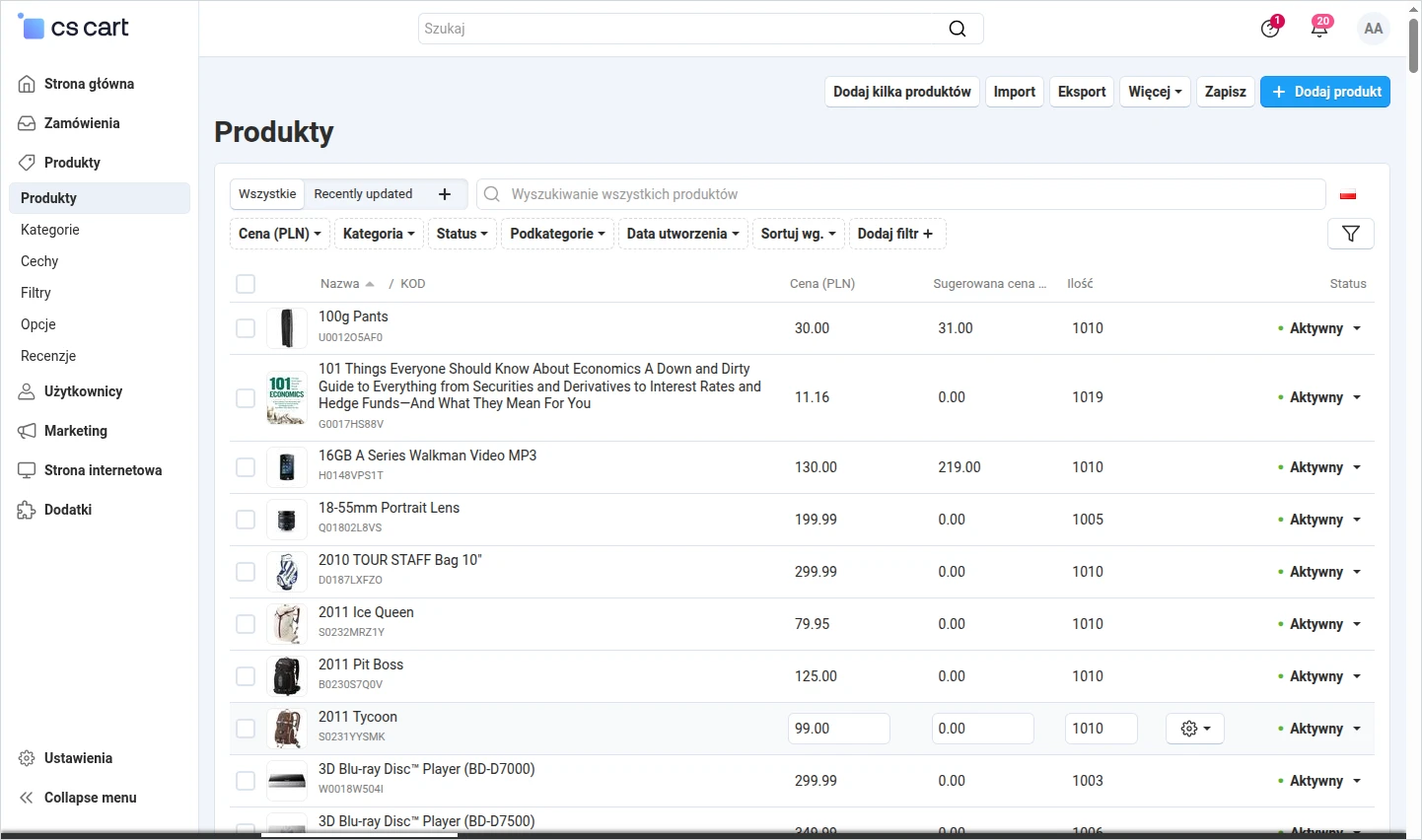Click the CS-Cart logo
The width and height of the screenshot is (1422, 840).
[x=74, y=27]
